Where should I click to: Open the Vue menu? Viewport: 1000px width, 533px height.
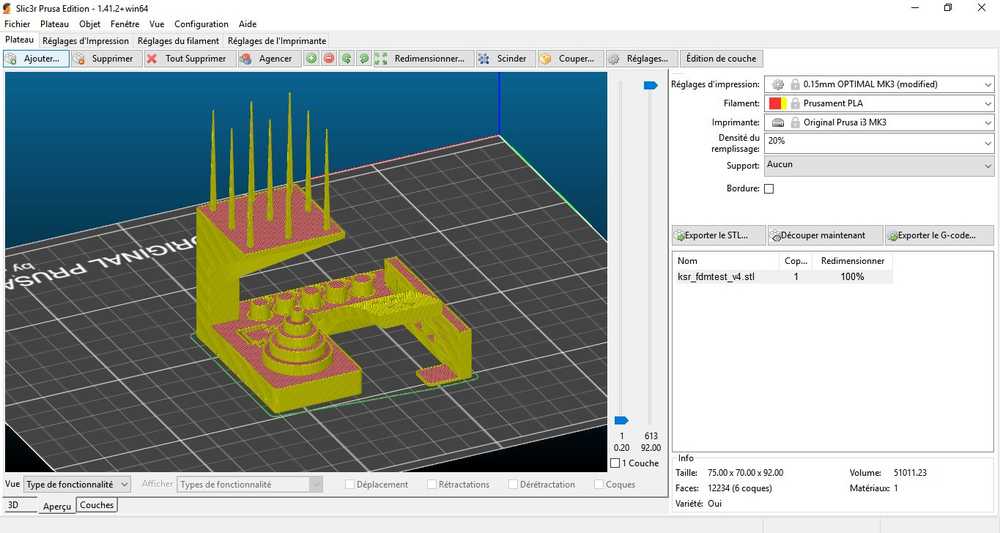click(157, 24)
